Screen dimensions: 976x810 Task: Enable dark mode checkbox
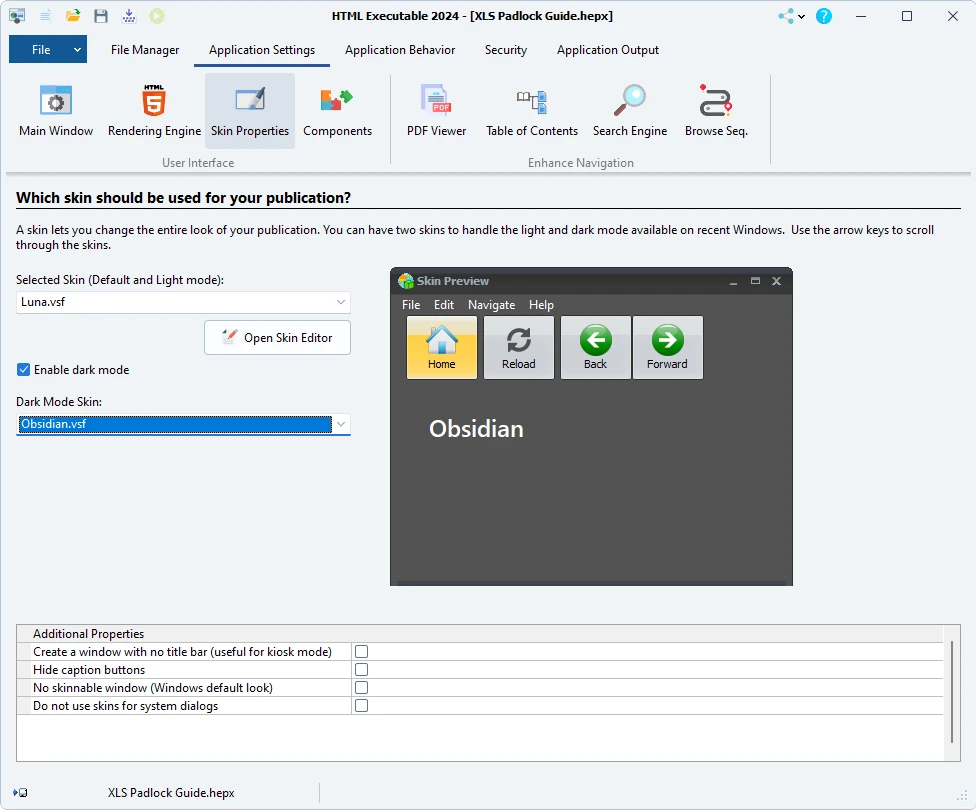point(22,369)
